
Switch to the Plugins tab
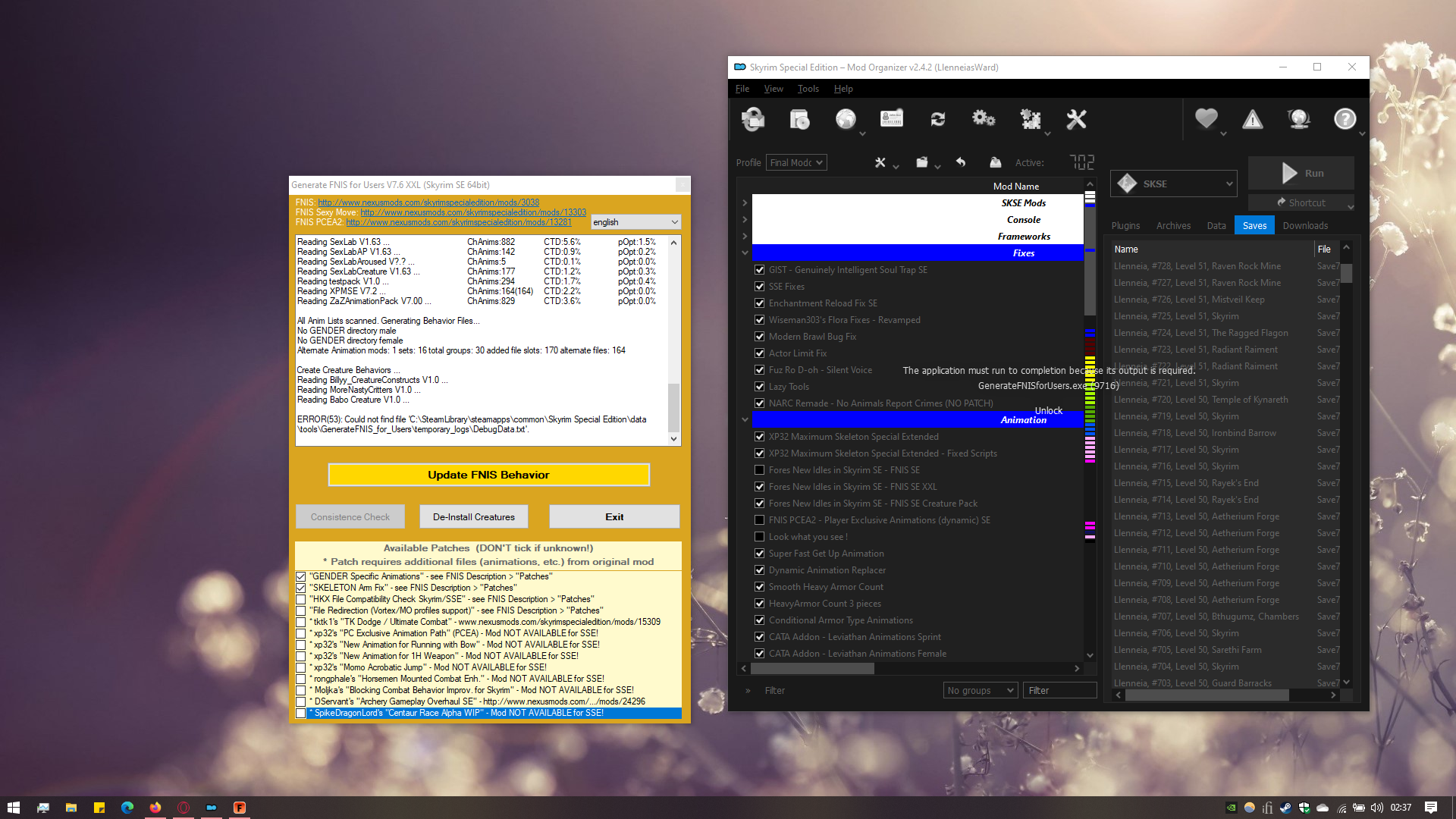point(1125,225)
